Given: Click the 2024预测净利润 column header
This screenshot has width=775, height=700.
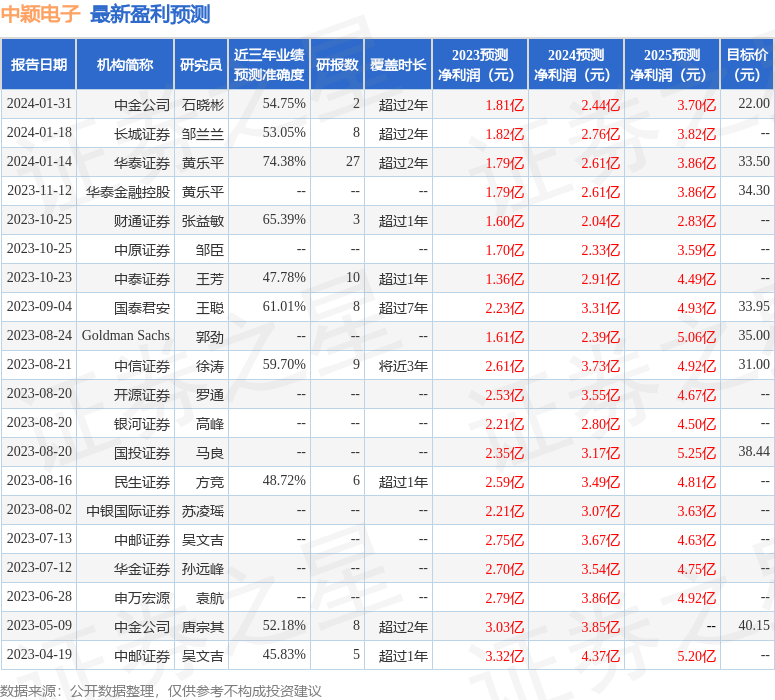Looking at the screenshot, I should tap(576, 65).
